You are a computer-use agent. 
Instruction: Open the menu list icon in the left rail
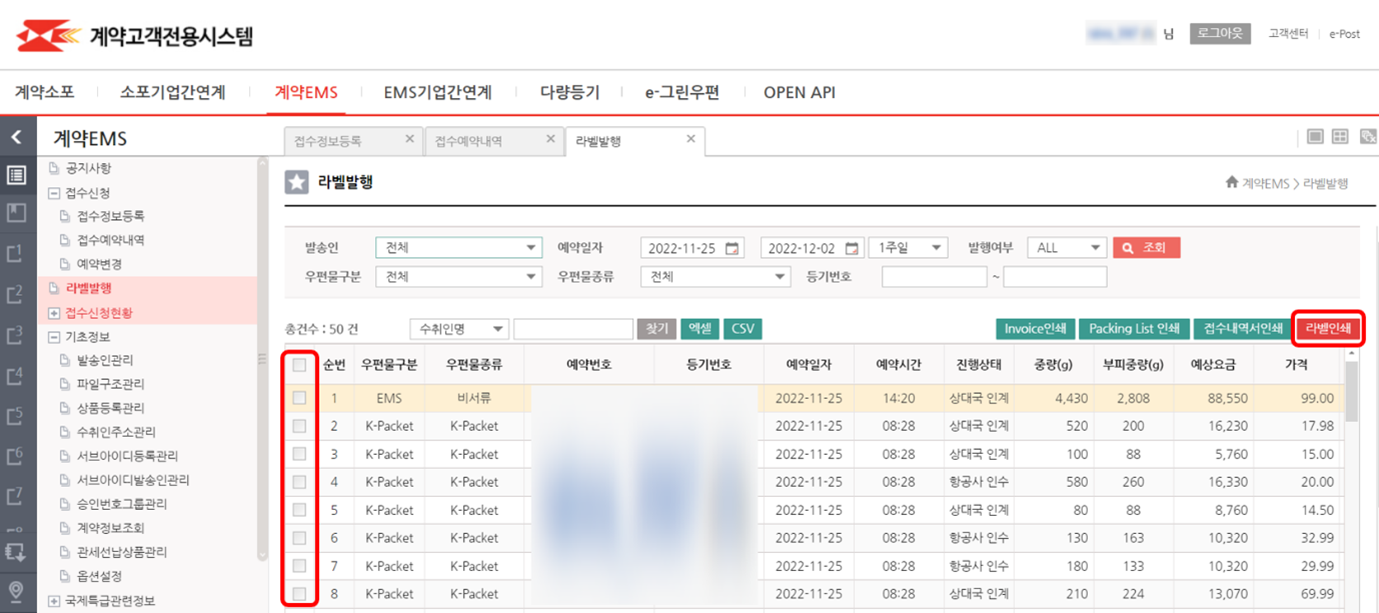click(16, 175)
